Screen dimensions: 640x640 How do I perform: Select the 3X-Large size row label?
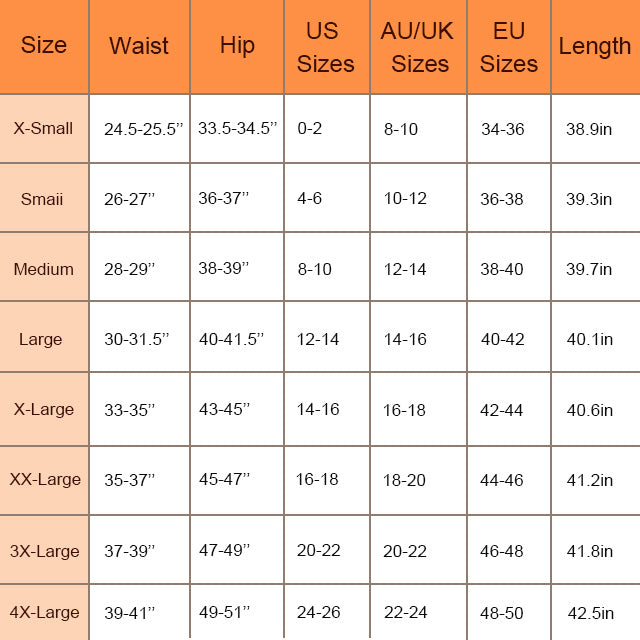44,551
